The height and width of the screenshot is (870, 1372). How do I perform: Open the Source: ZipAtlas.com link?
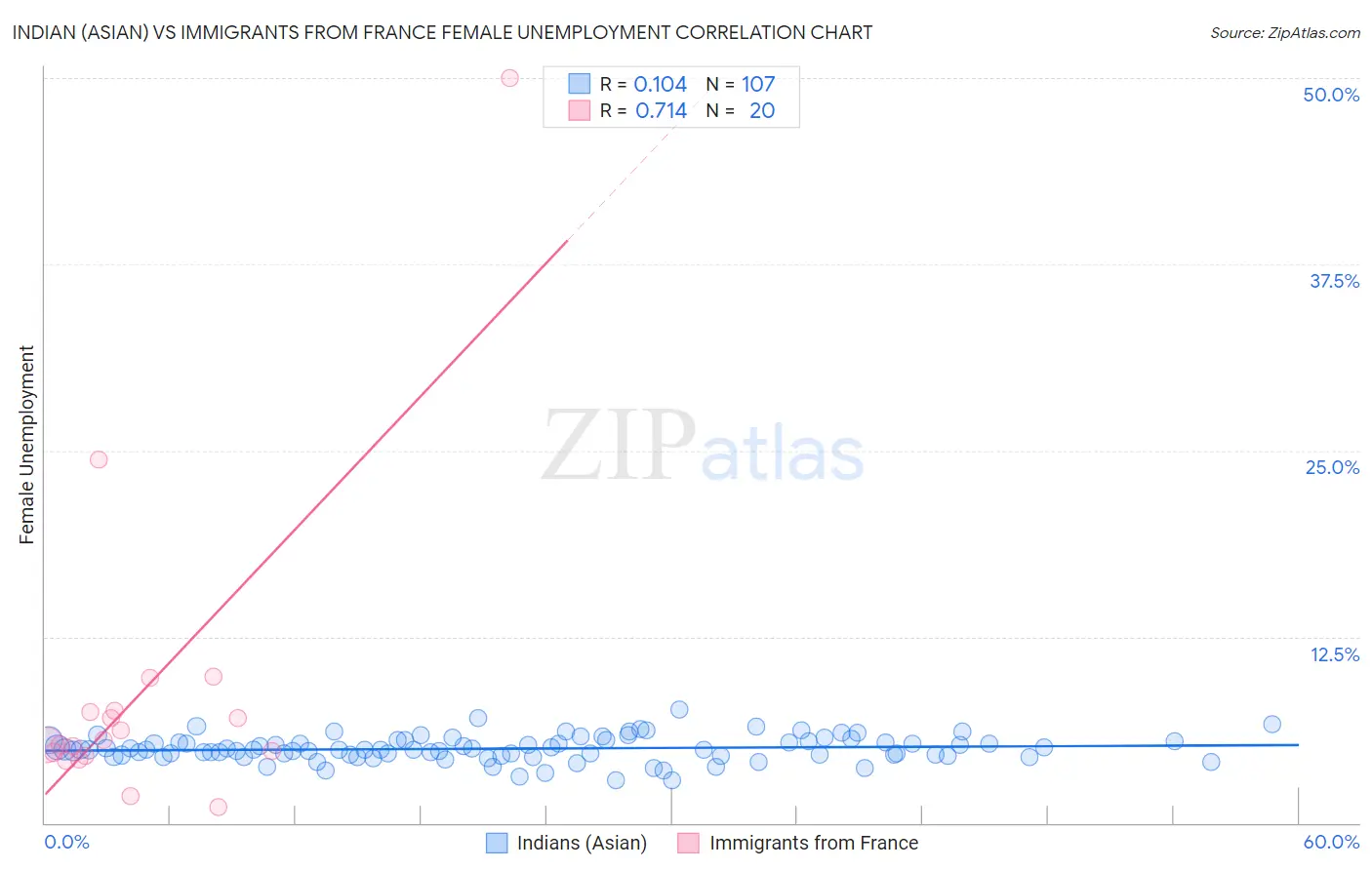tap(1285, 33)
